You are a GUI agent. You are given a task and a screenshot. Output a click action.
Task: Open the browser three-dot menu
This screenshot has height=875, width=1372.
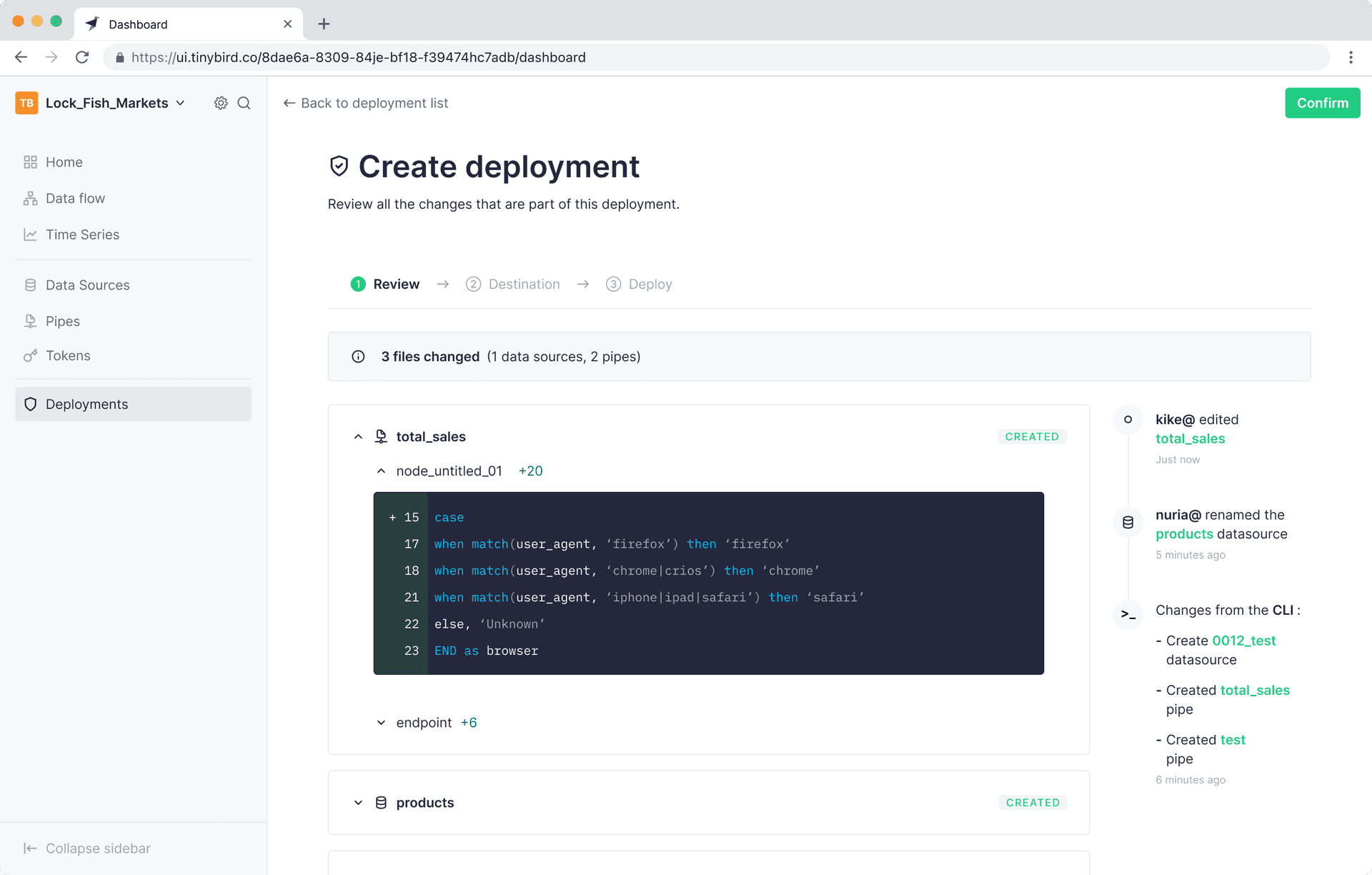point(1351,57)
